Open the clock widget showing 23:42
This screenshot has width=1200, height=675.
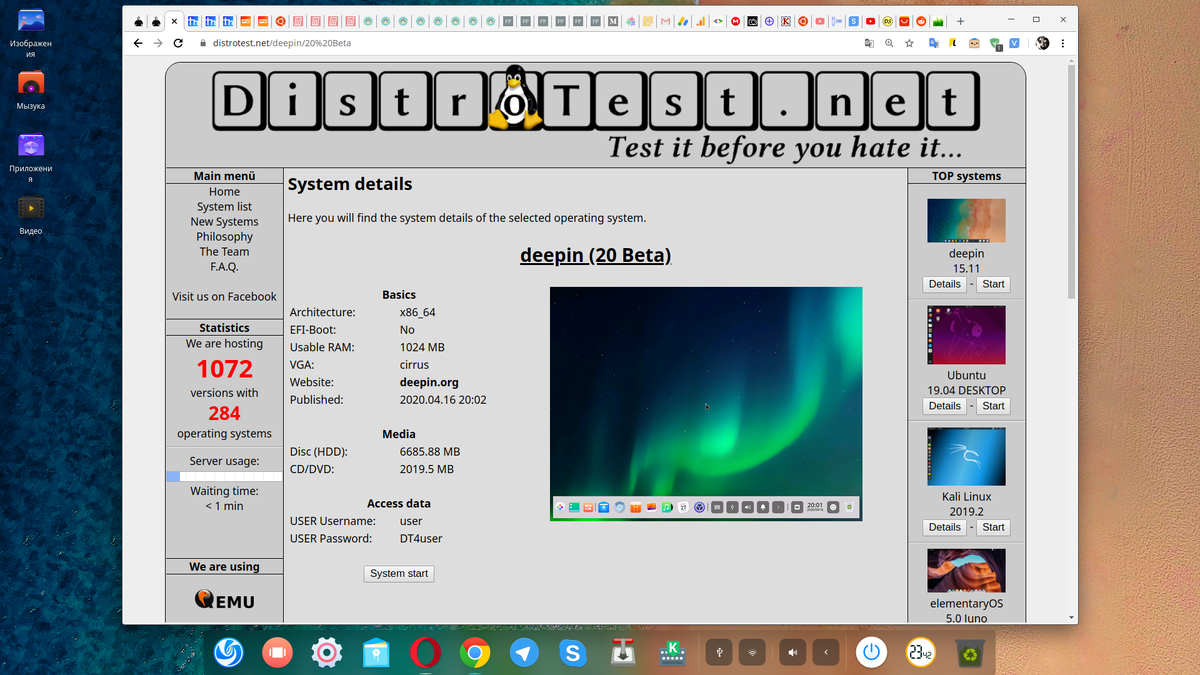tap(921, 653)
